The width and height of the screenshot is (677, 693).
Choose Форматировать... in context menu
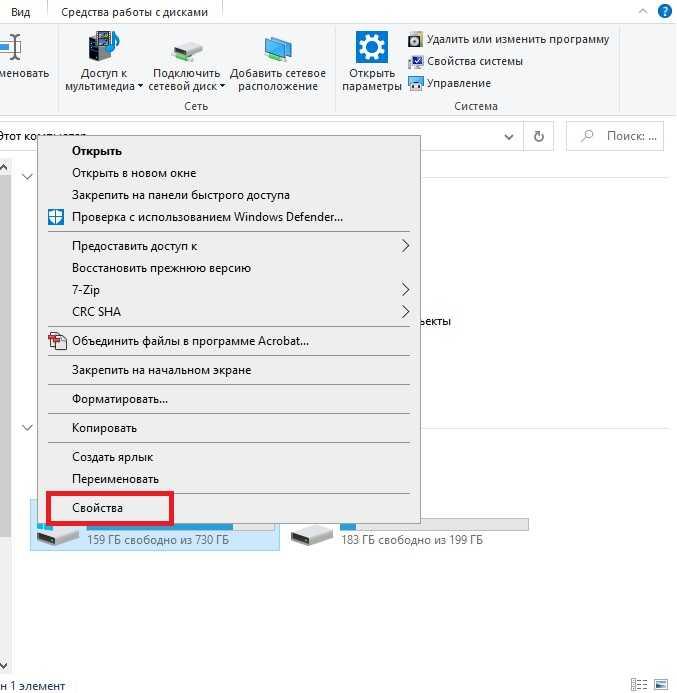click(229, 399)
